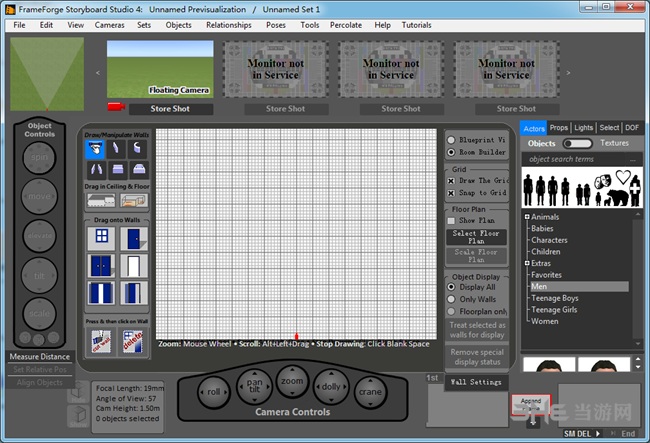650x443 pixels.
Task: Click the orange floor icon
Action: coord(133,201)
